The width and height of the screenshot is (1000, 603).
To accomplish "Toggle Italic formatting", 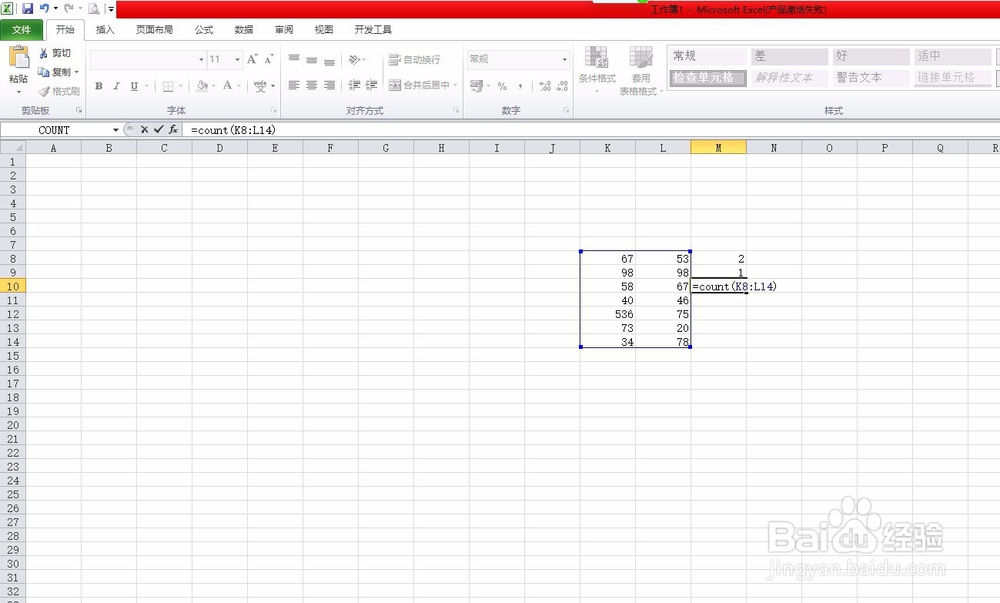I will (x=116, y=85).
